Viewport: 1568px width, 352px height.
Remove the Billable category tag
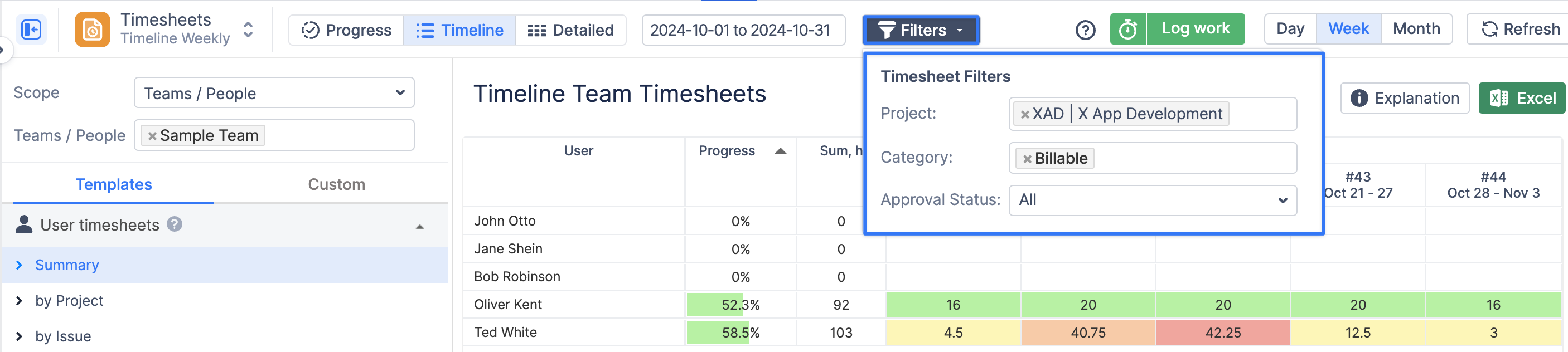(1027, 159)
